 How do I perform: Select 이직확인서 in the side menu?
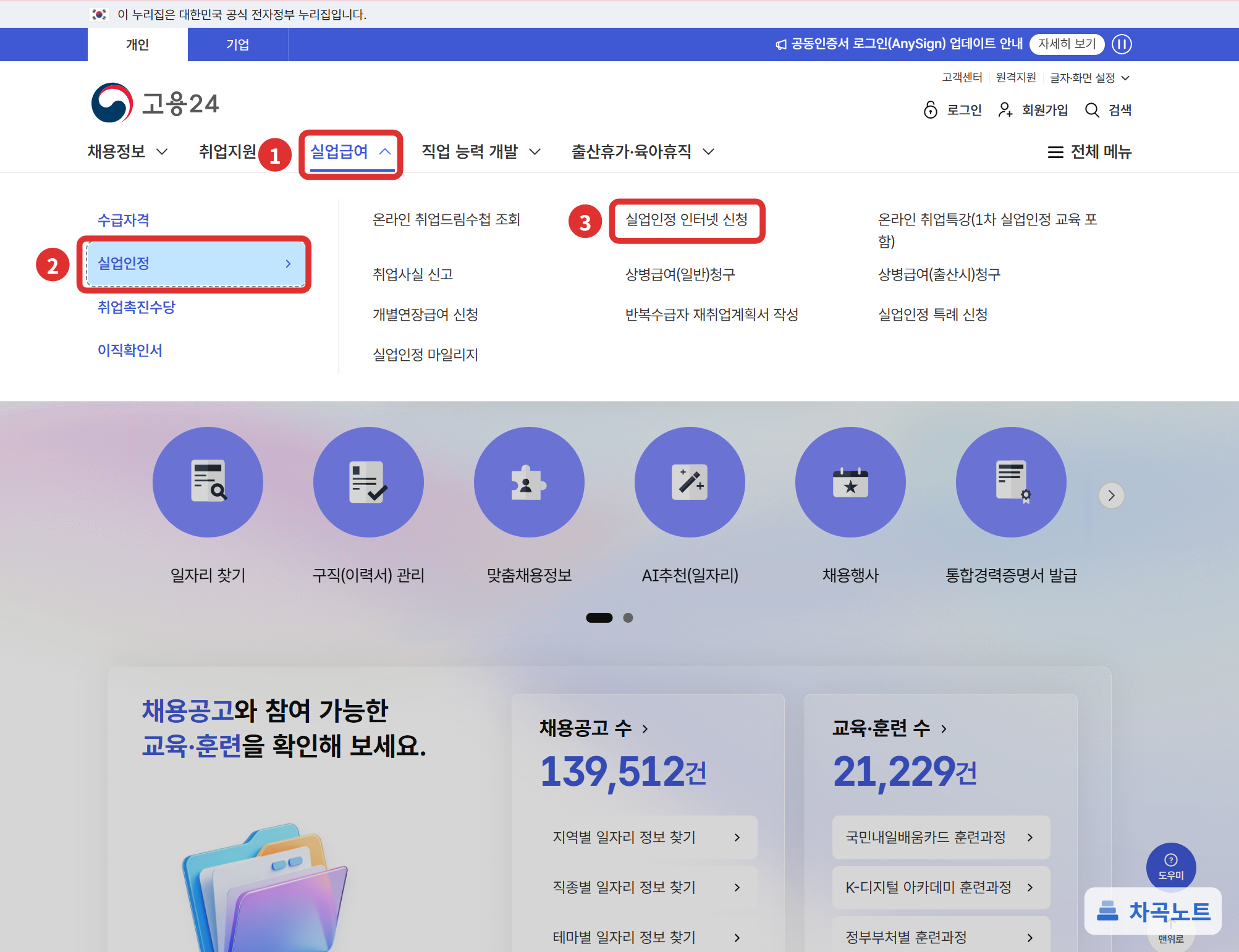tap(130, 350)
